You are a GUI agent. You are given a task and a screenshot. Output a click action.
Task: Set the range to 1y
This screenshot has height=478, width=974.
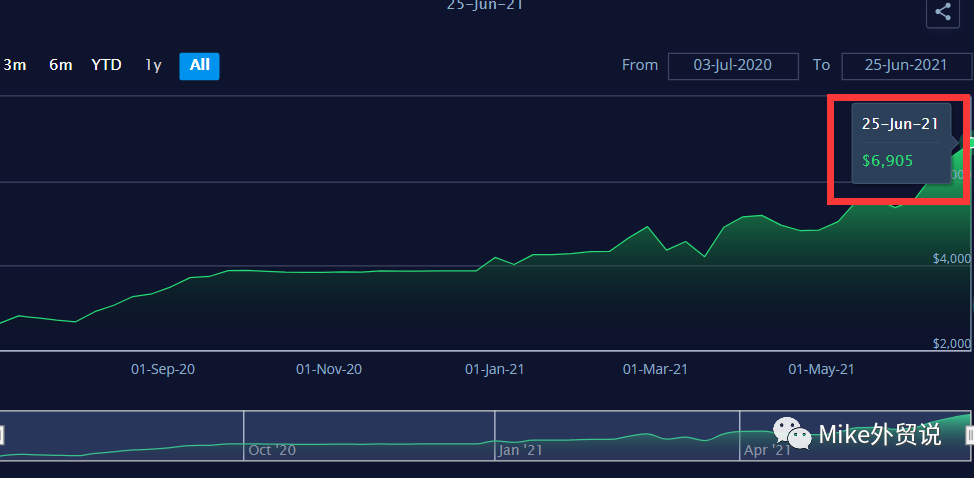(153, 65)
